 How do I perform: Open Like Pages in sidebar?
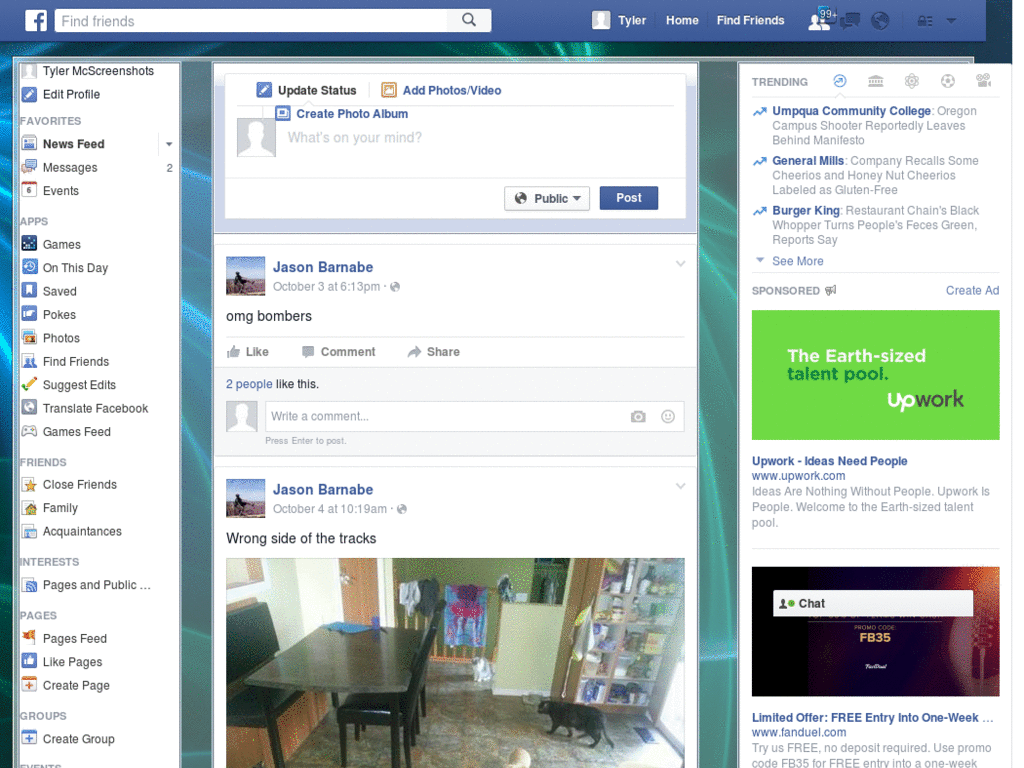(x=62, y=662)
